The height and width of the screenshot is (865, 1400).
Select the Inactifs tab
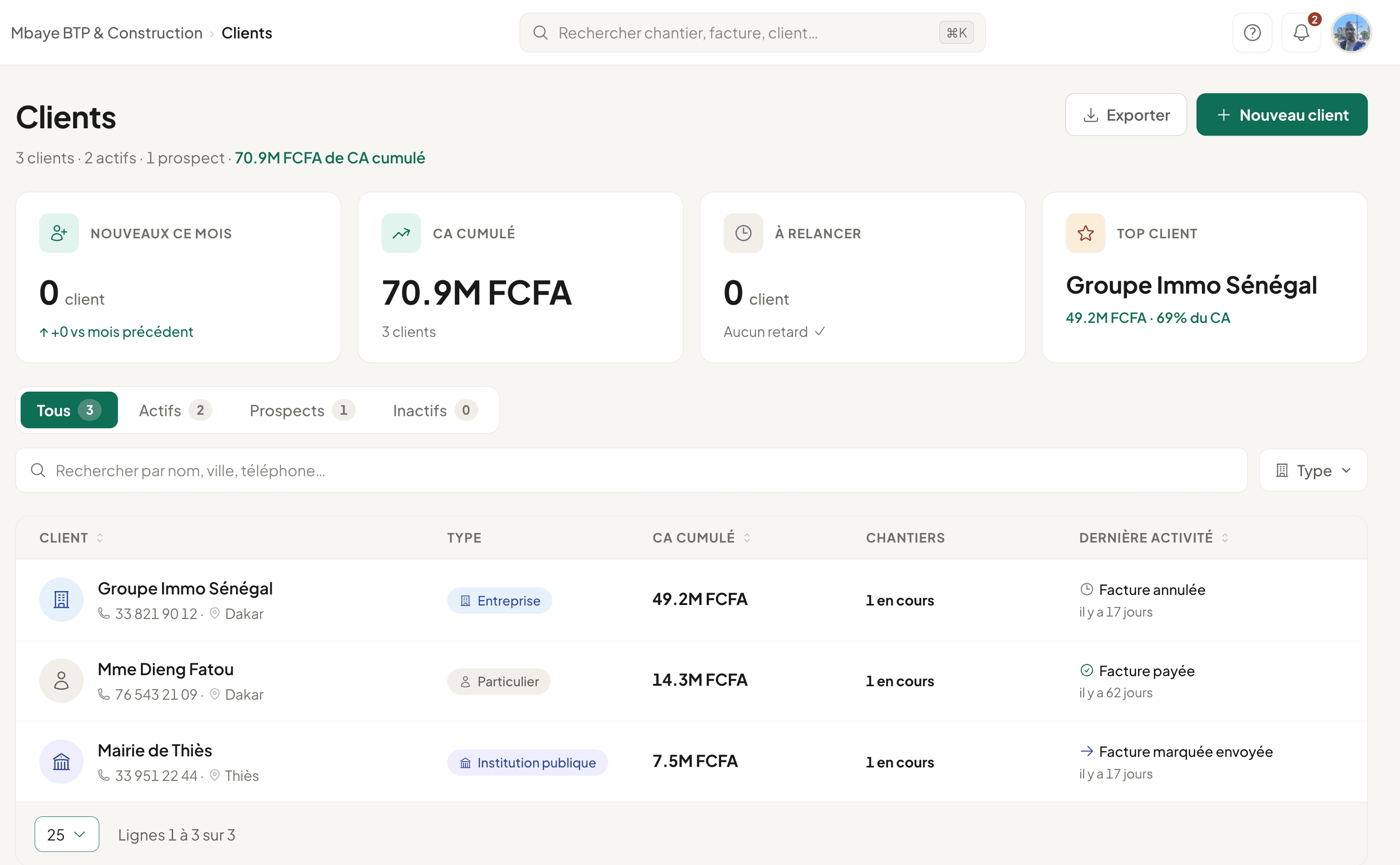coord(435,410)
